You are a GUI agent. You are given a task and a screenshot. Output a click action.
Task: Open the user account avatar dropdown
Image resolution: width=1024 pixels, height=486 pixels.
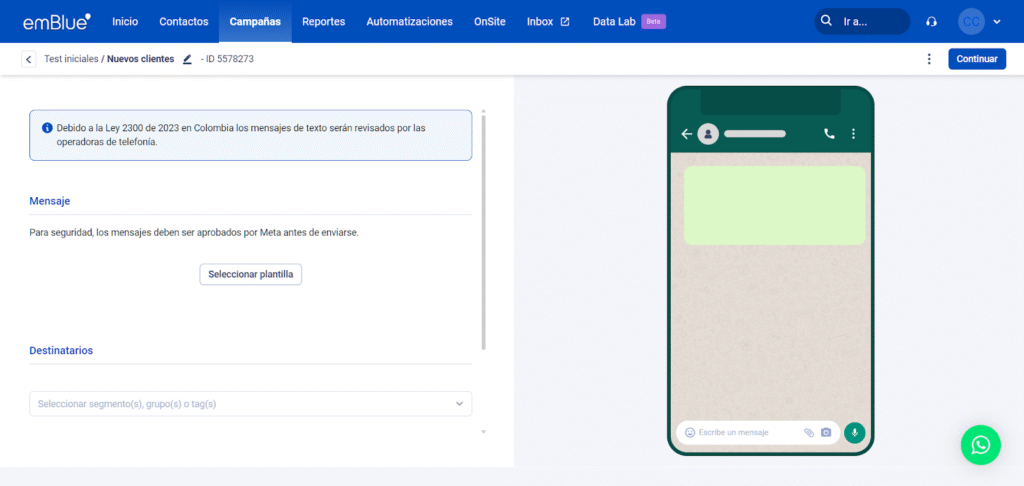(x=979, y=21)
